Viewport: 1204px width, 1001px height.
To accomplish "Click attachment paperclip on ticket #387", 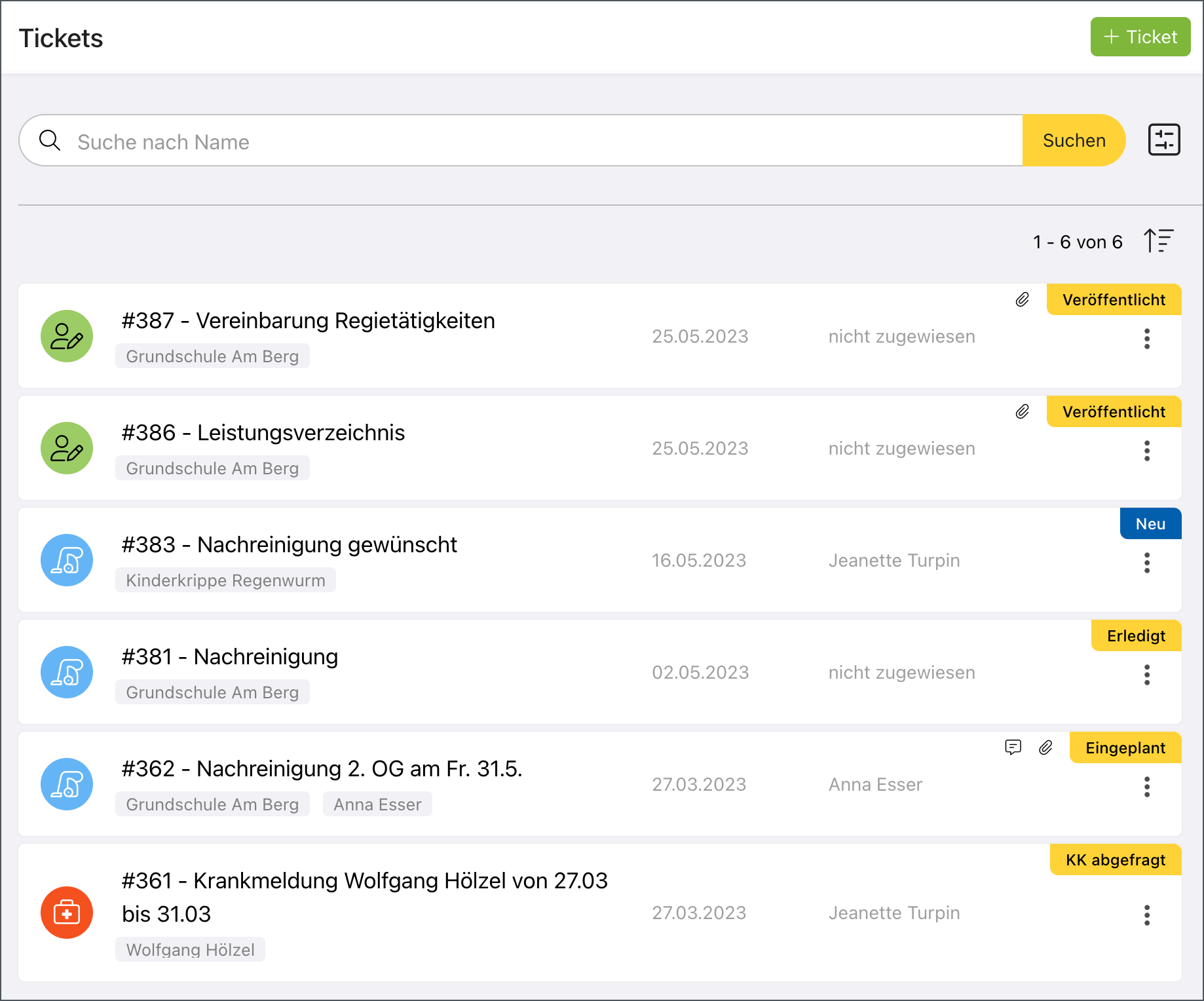I will [1022, 300].
